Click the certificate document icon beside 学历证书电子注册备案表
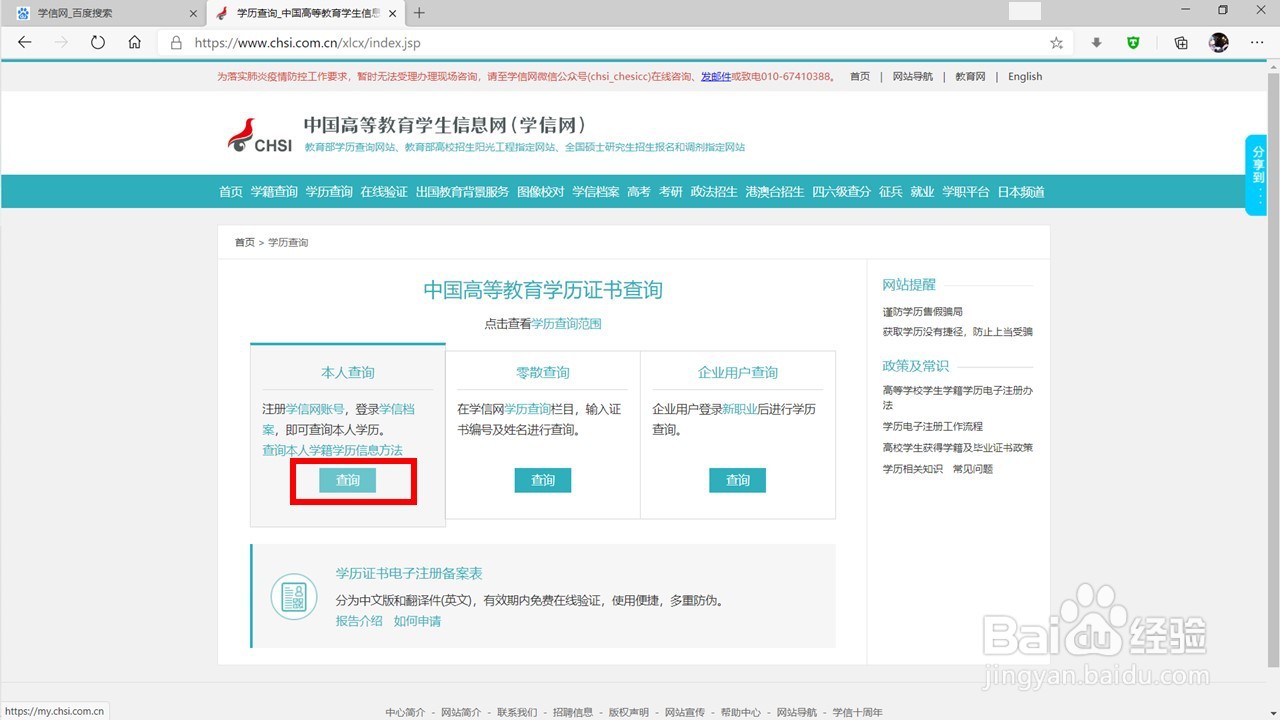This screenshot has height=720, width=1280. coord(294,596)
